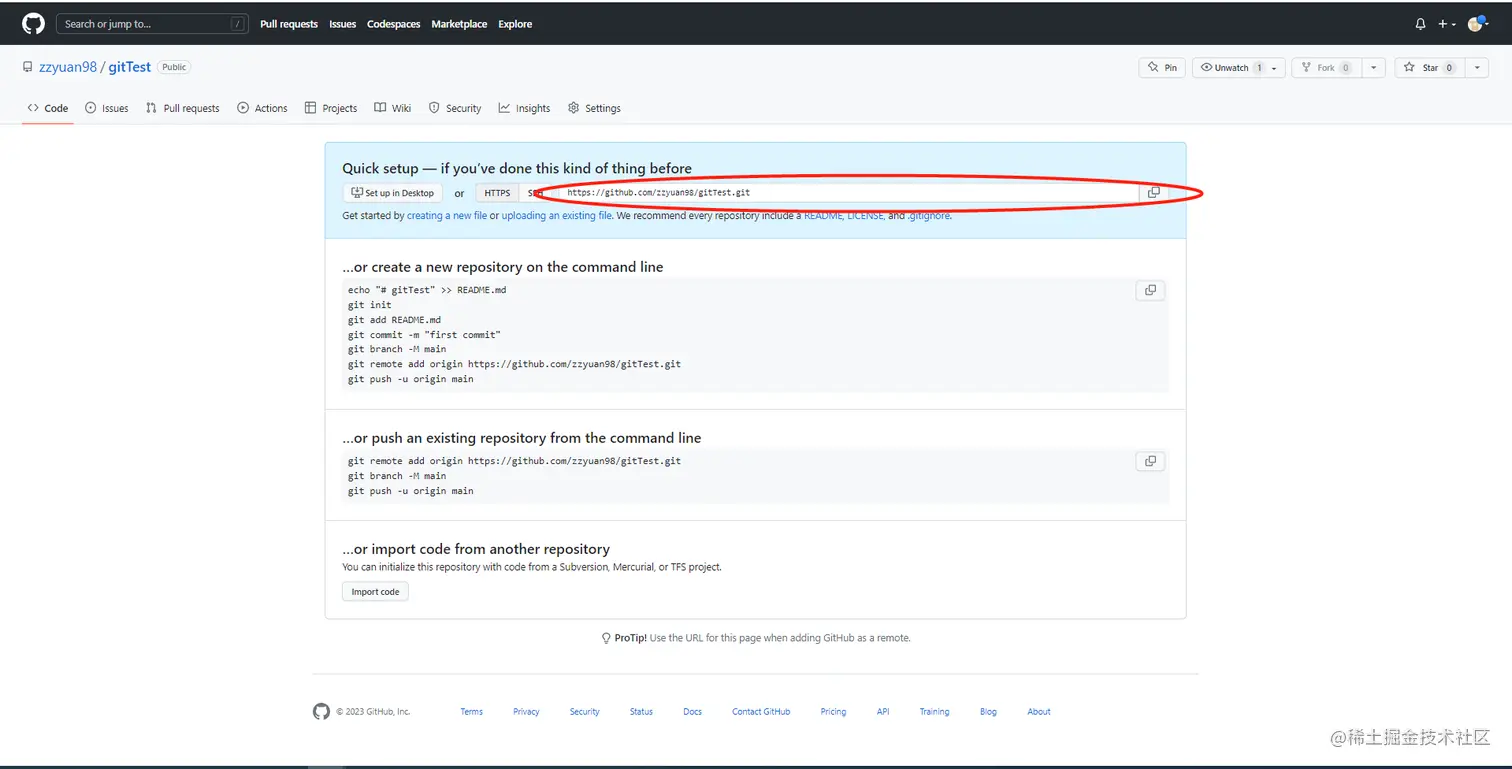Screen dimensions: 1512x769
Task: Focus the Search or jump to field
Action: point(152,24)
